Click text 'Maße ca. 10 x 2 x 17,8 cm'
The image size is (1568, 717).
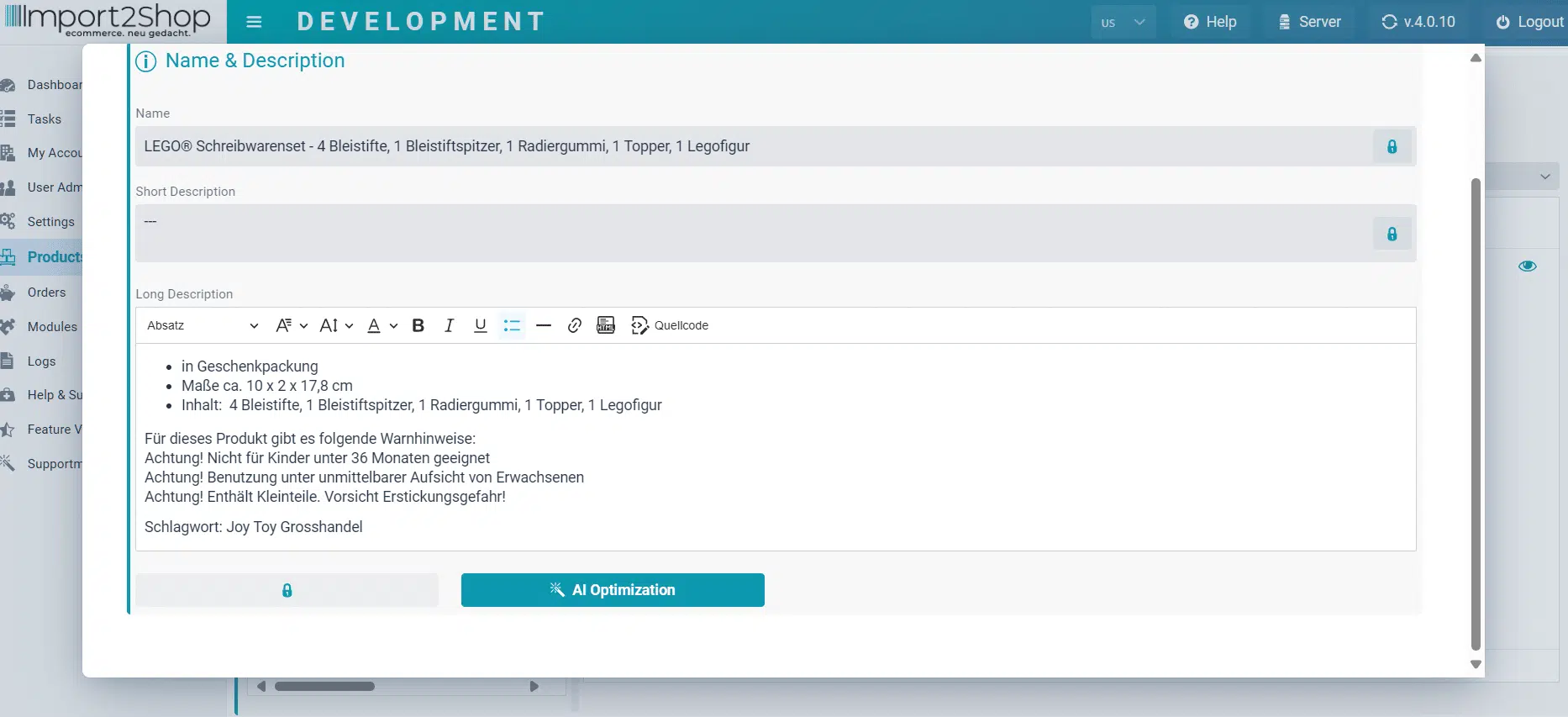[267, 386]
